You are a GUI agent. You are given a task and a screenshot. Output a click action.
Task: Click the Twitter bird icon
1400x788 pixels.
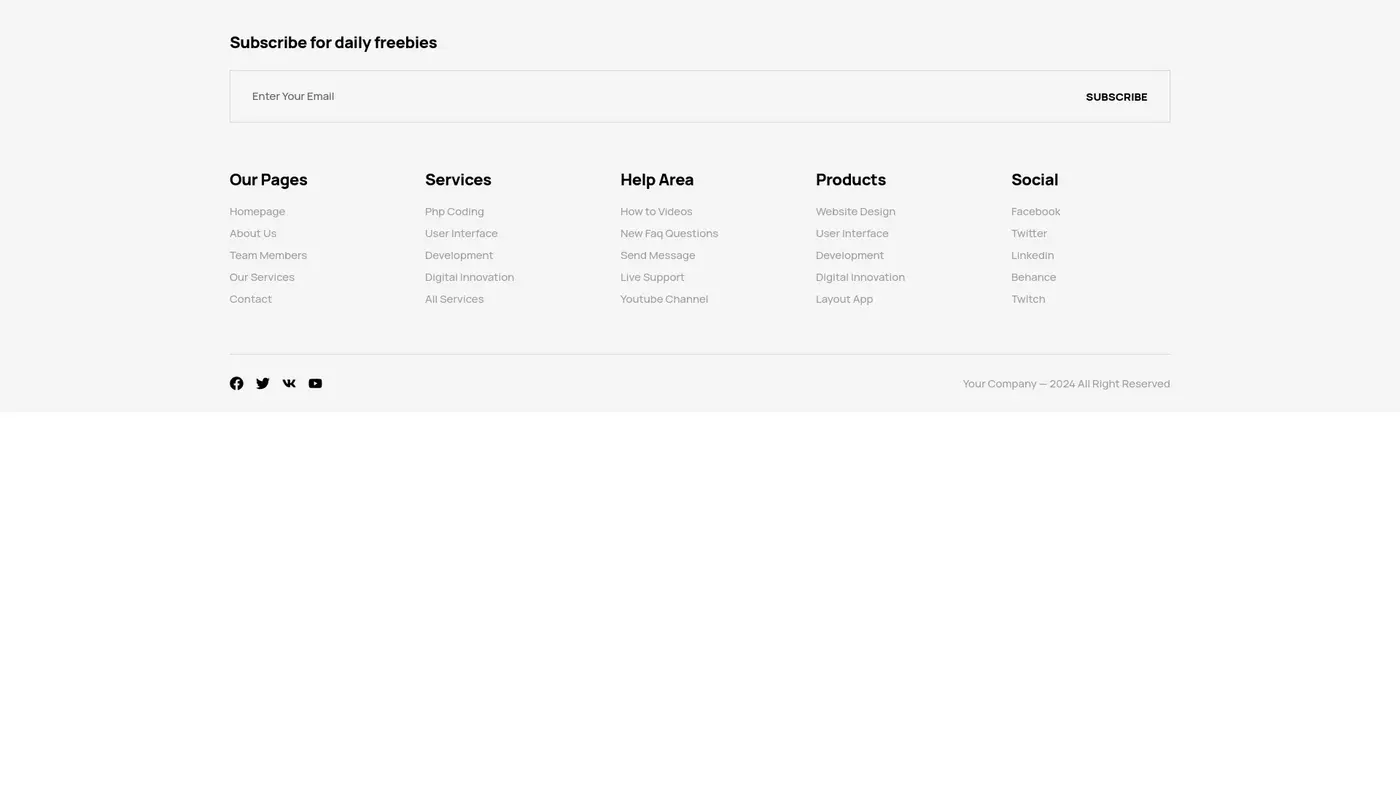pos(262,384)
